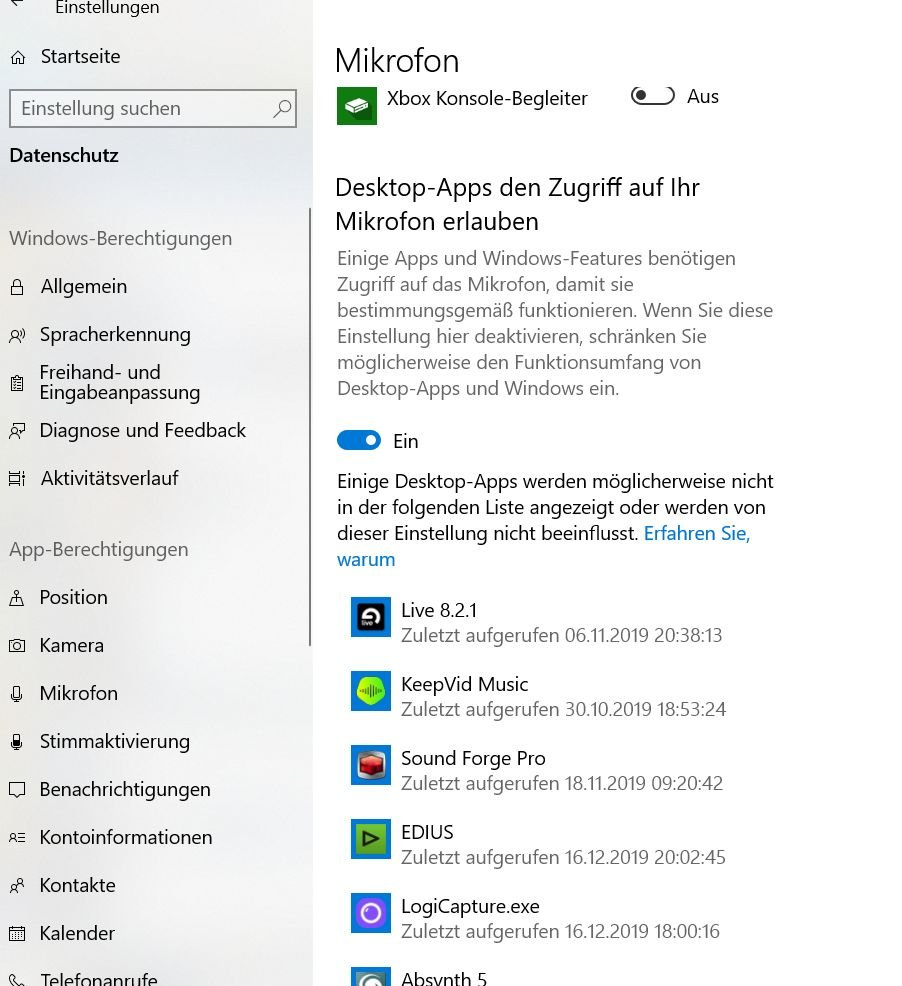
Task: Click the KeepVid Music app icon
Action: (x=371, y=691)
